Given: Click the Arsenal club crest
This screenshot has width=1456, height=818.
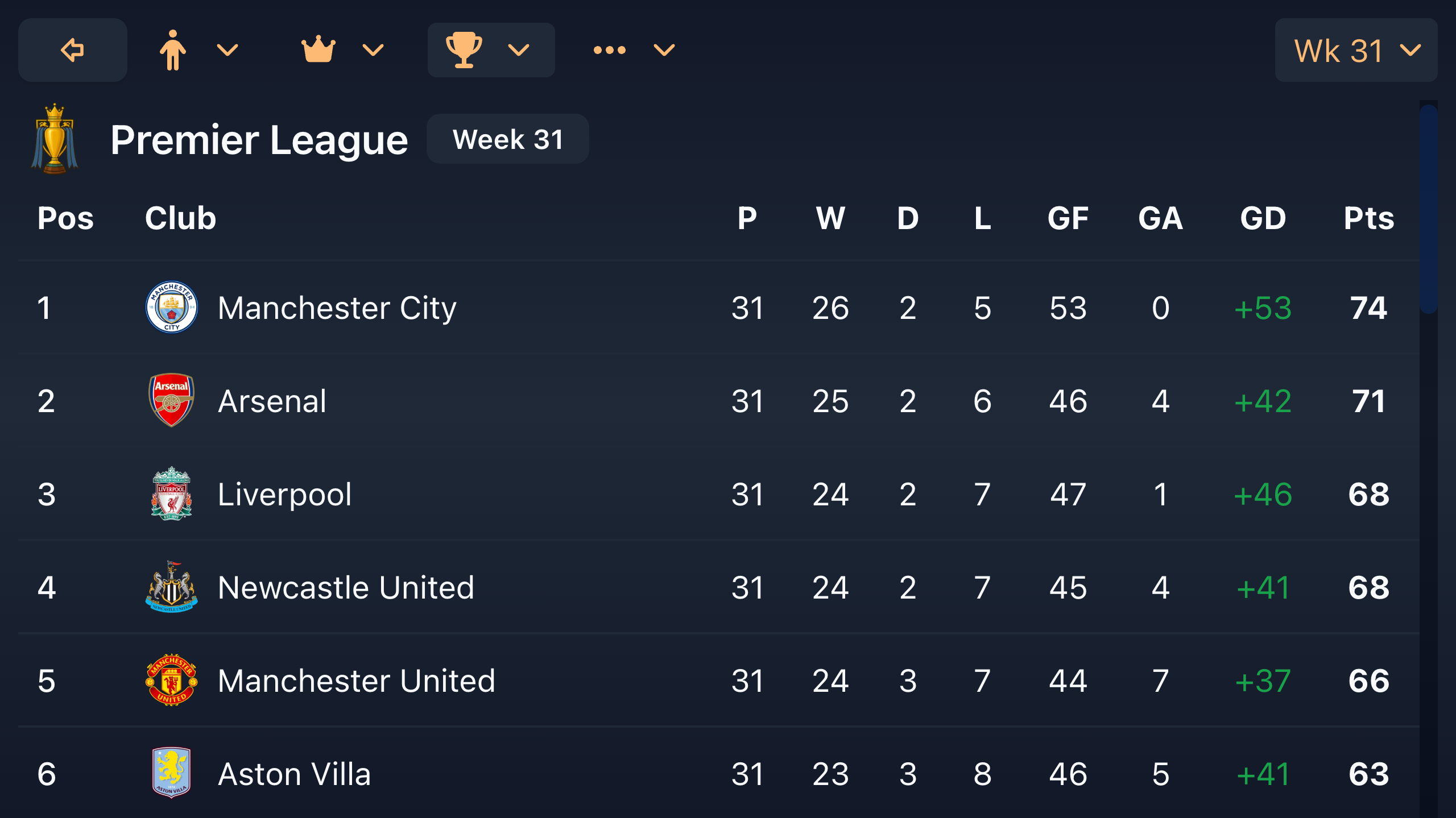Looking at the screenshot, I should [171, 400].
